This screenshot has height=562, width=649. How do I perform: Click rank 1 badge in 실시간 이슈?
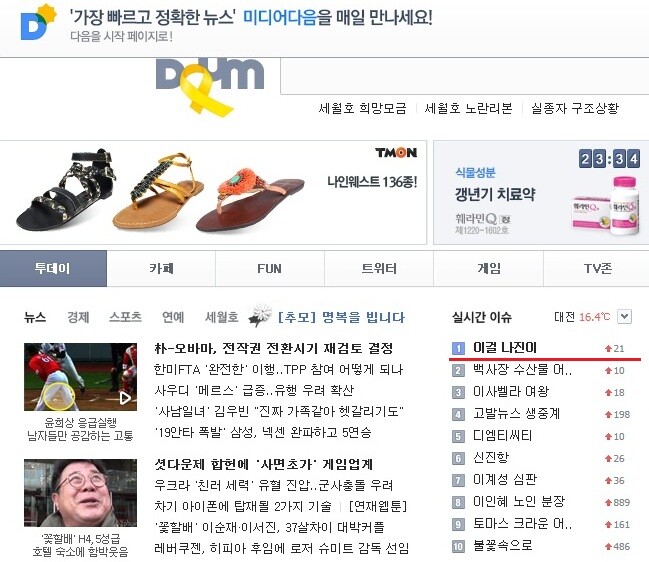(458, 348)
